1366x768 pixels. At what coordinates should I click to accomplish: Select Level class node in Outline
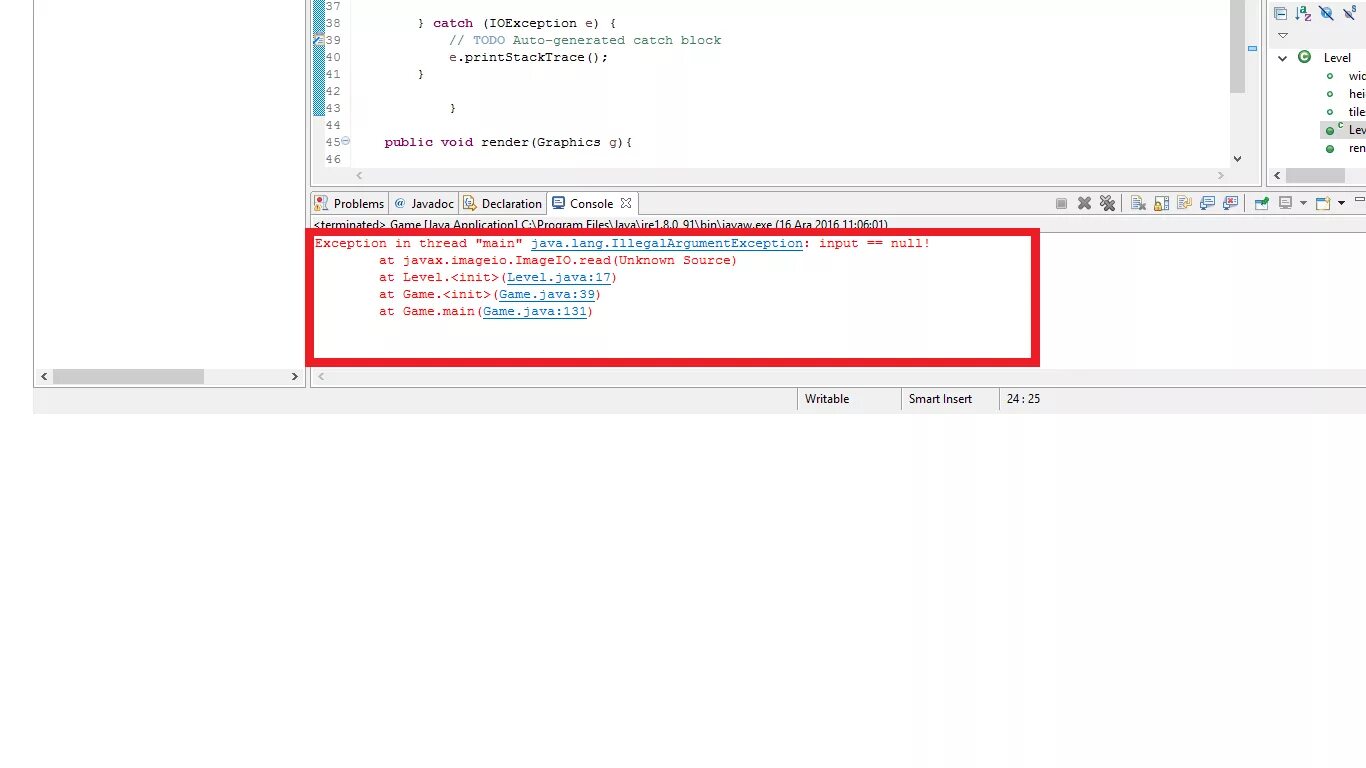[1336, 58]
